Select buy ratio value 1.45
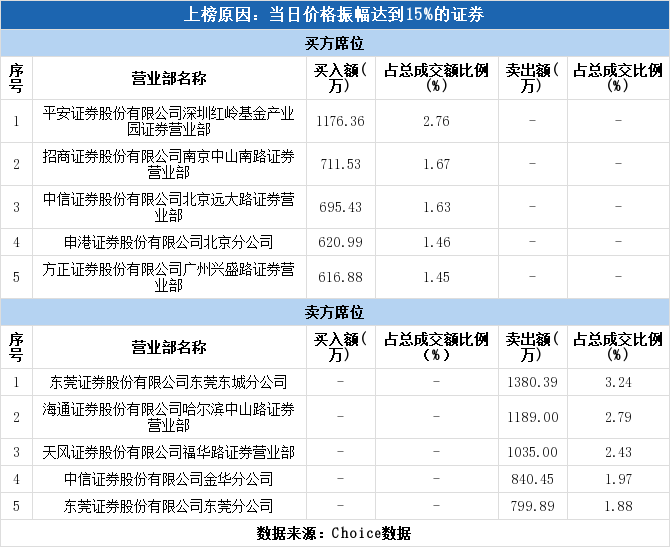 point(436,277)
